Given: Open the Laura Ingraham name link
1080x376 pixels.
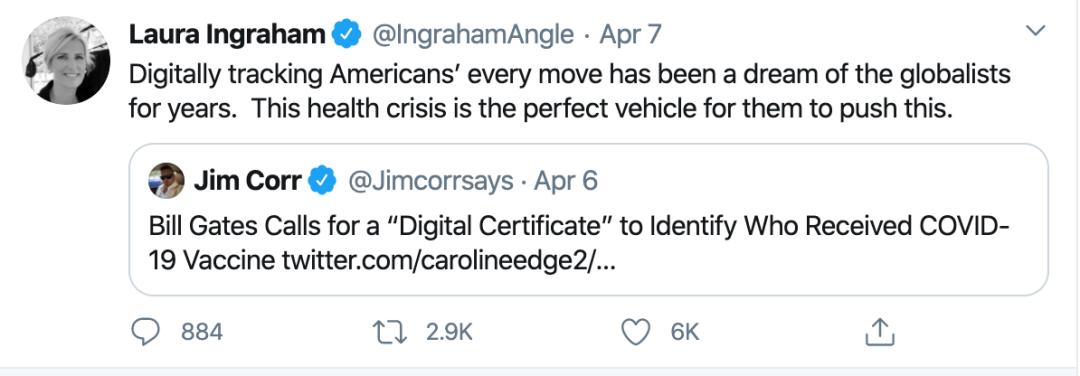Looking at the screenshot, I should tap(227, 34).
